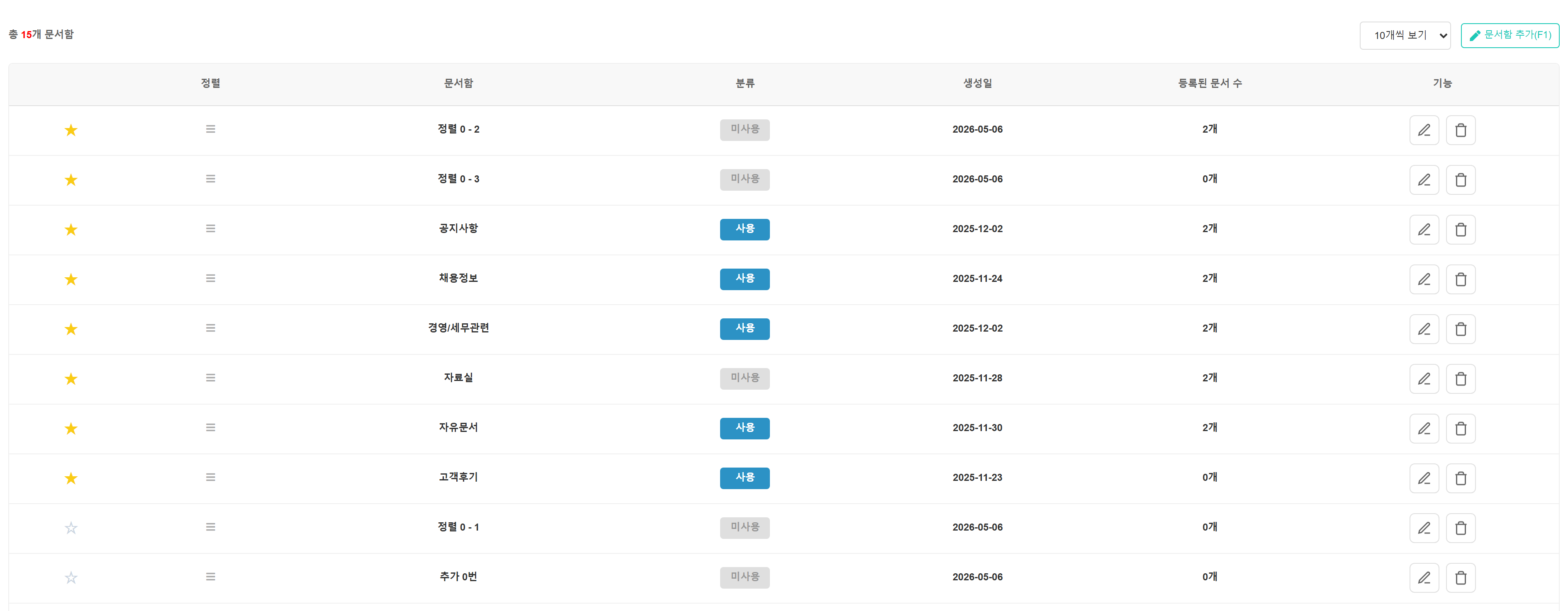This screenshot has width=1568, height=611.
Task: Delete the 고객후기 document box
Action: 1460,478
